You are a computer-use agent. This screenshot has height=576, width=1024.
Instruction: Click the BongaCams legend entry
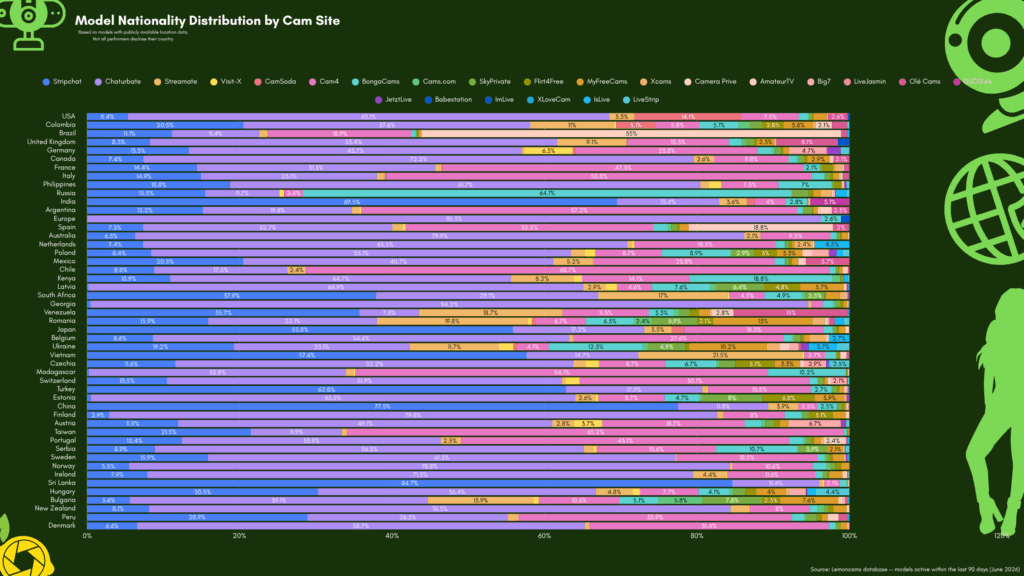tap(376, 82)
